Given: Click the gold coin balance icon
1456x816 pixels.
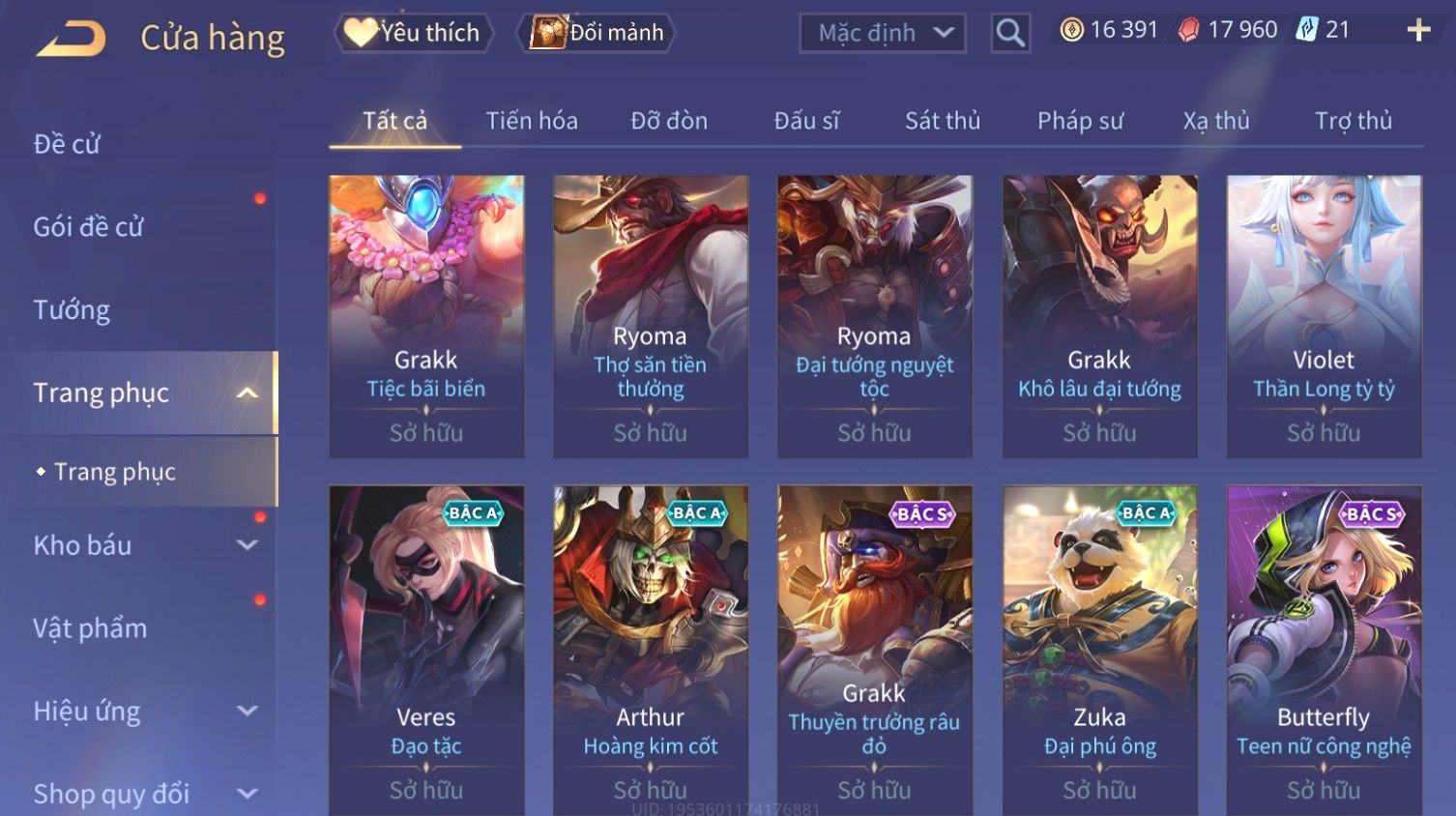Looking at the screenshot, I should click(1071, 30).
